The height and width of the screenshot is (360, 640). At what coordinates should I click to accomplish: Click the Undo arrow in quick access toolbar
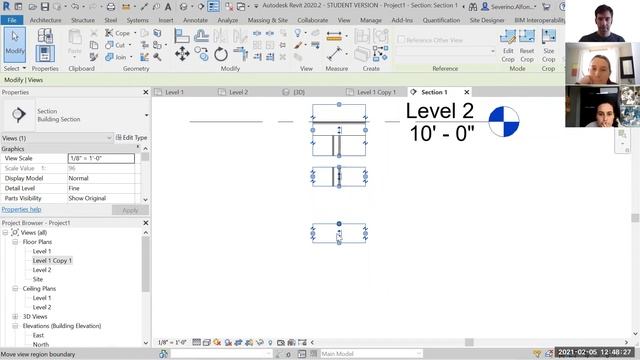click(x=75, y=7)
